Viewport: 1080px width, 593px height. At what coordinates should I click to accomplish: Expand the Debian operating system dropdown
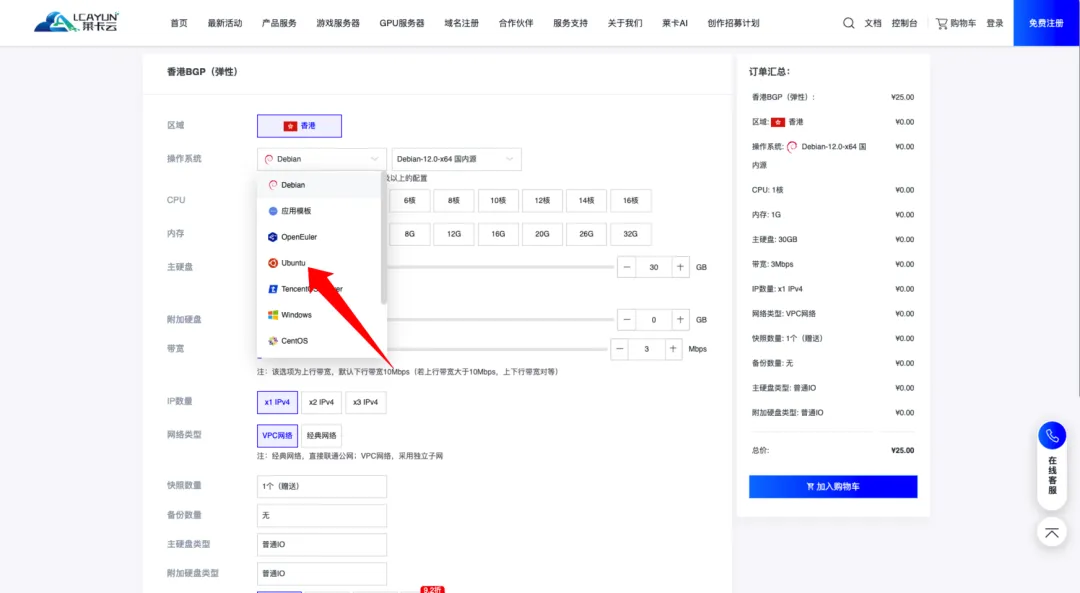(321, 159)
